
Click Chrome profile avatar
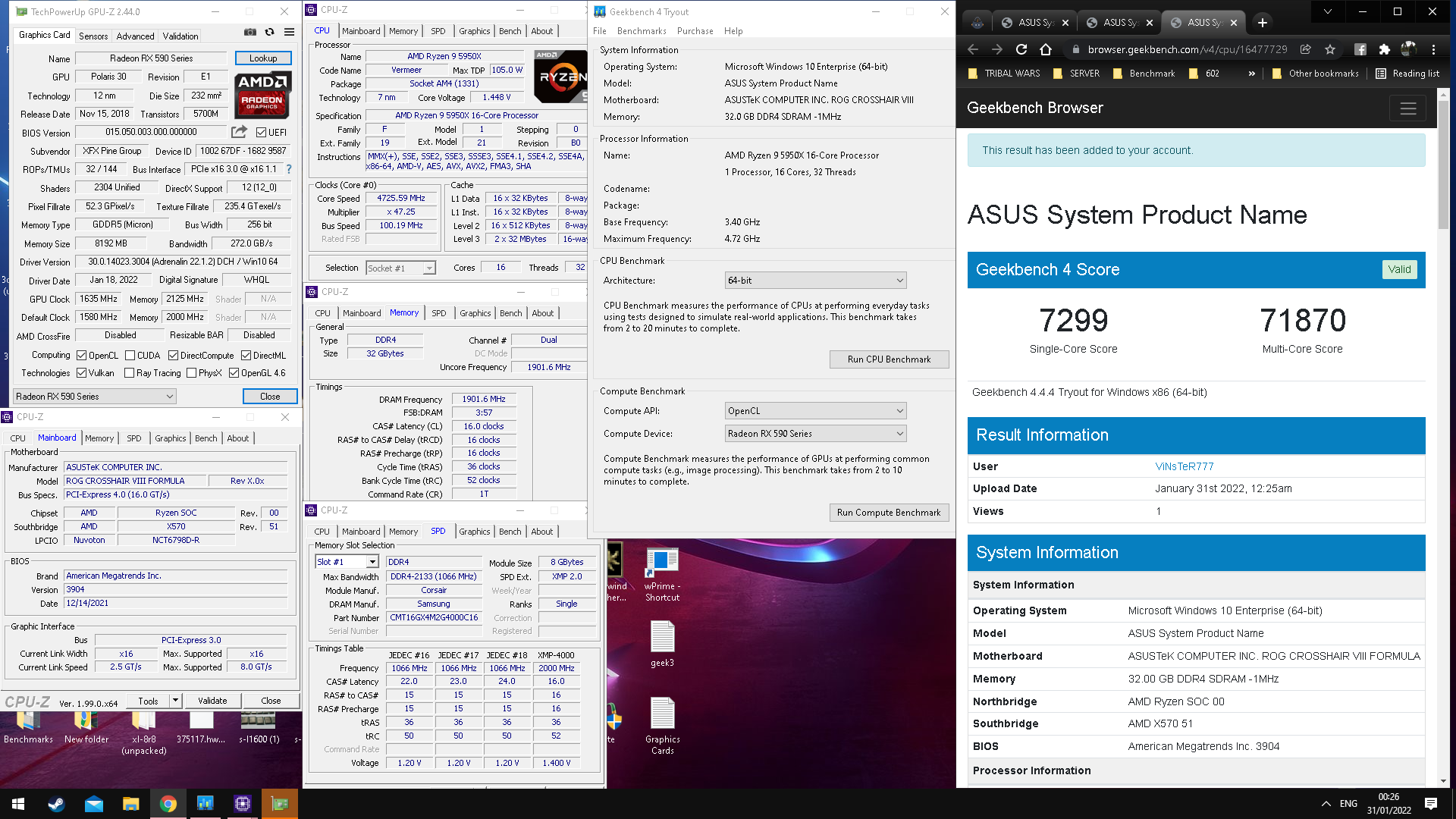point(1409,49)
